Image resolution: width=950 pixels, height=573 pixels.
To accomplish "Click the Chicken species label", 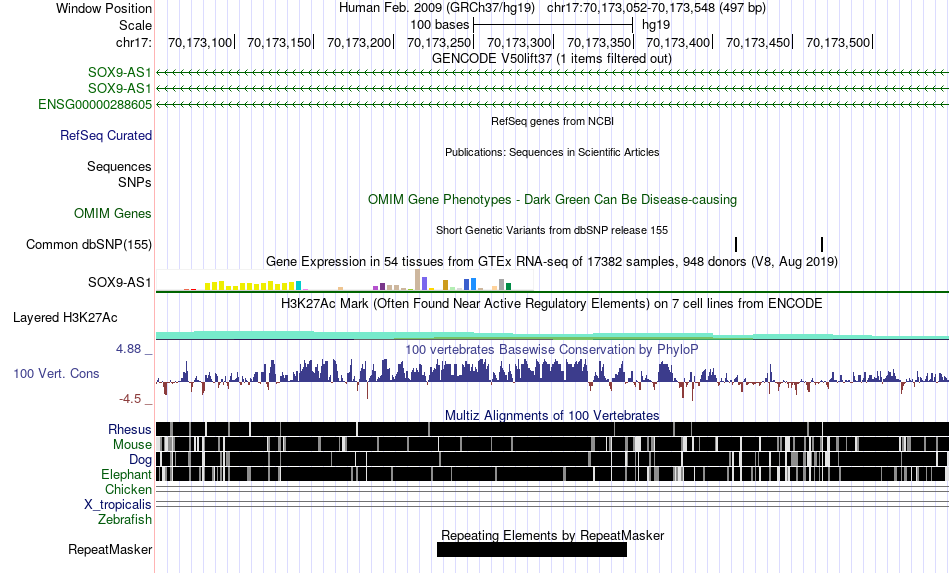I will (x=128, y=489).
